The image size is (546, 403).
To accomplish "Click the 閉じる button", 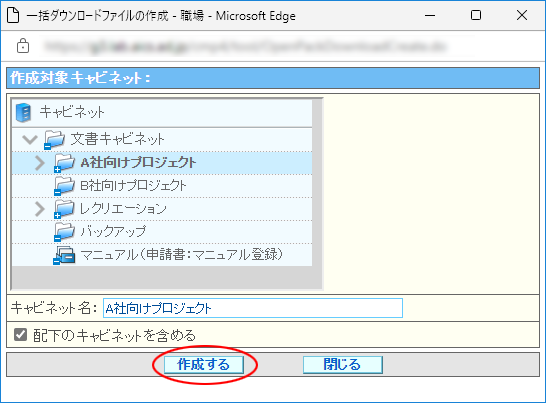I will tap(343, 365).
